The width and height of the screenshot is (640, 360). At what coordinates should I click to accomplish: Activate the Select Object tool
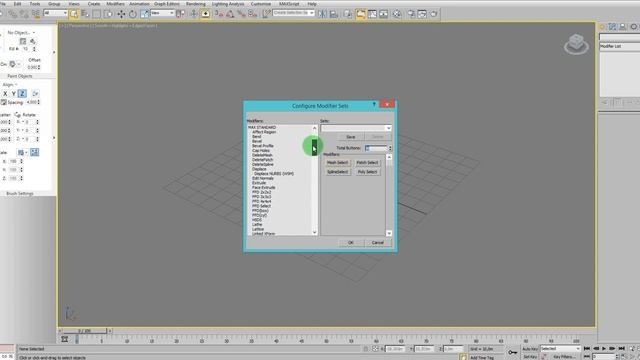(74, 14)
